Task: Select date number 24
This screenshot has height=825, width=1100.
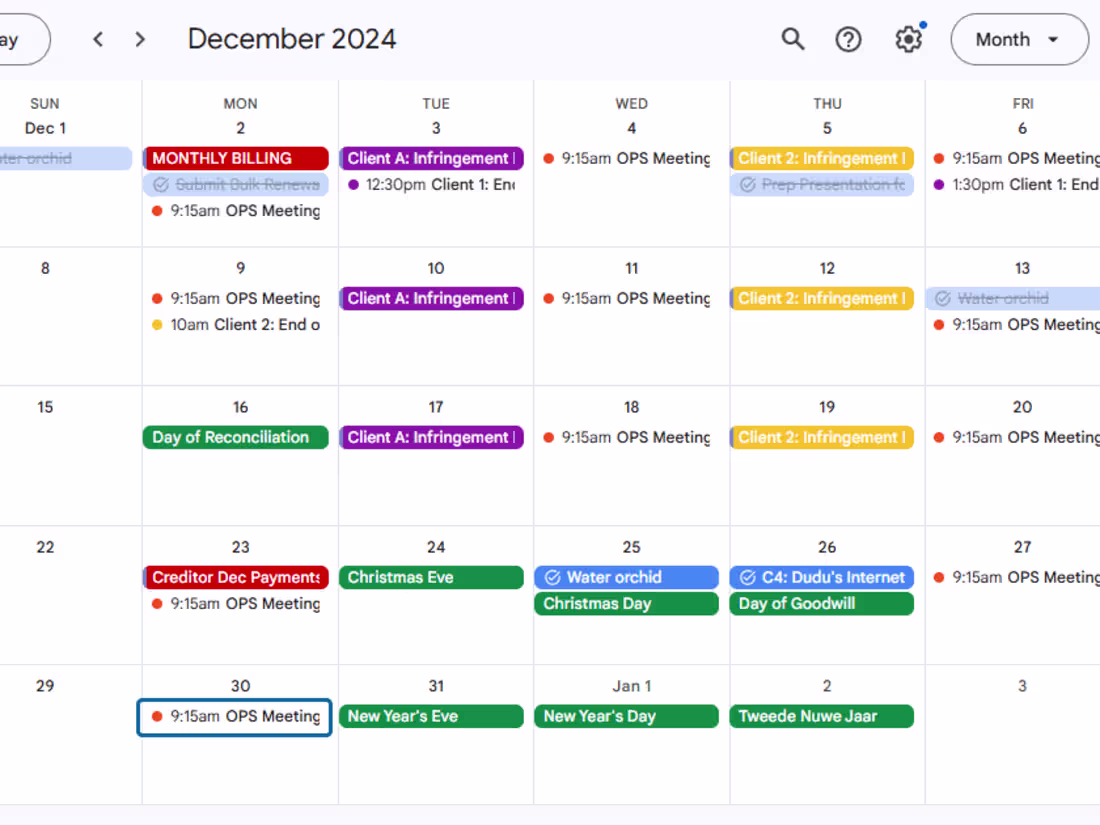Action: [436, 547]
